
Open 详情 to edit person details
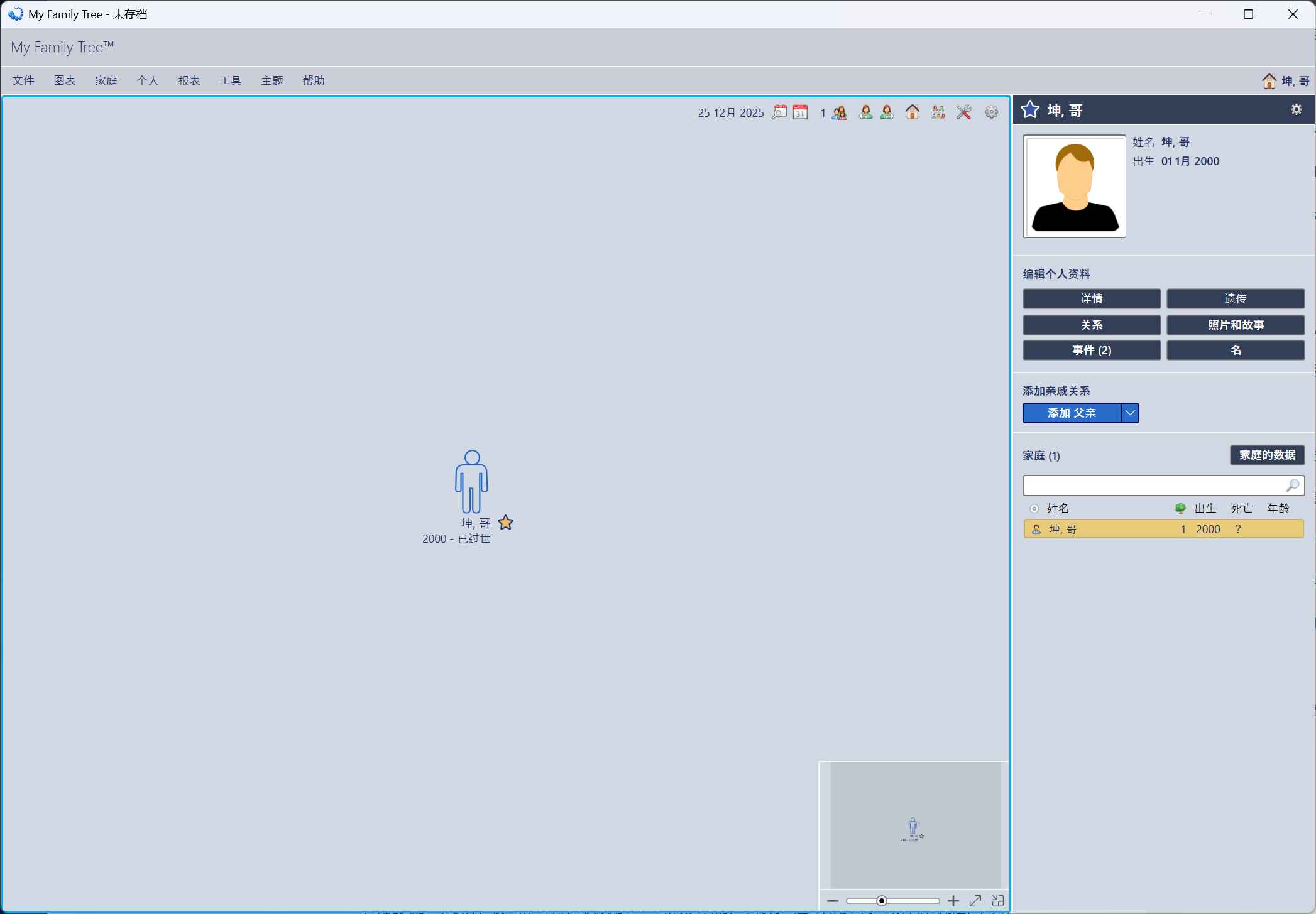coord(1090,298)
